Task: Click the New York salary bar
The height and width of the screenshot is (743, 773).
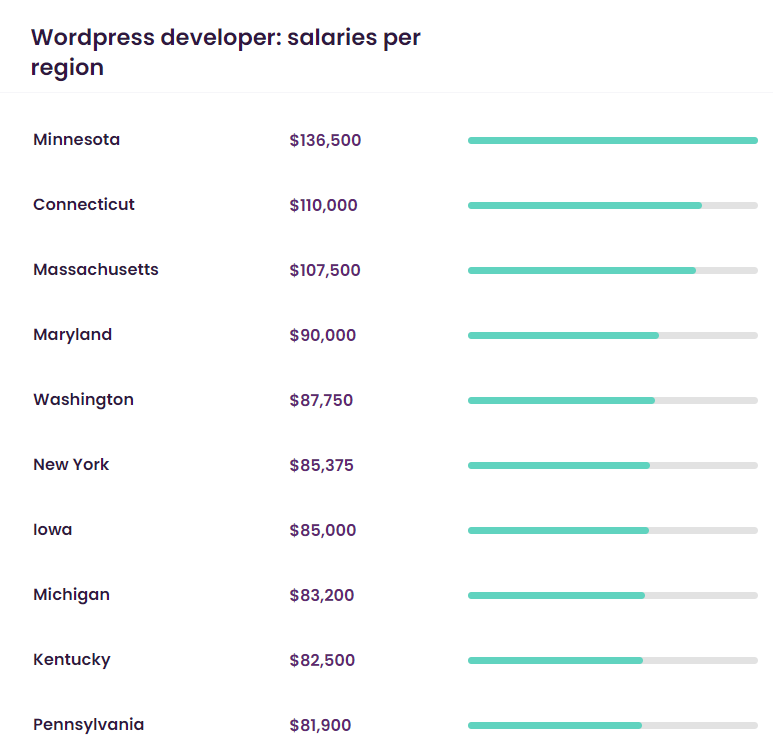Action: click(612, 466)
